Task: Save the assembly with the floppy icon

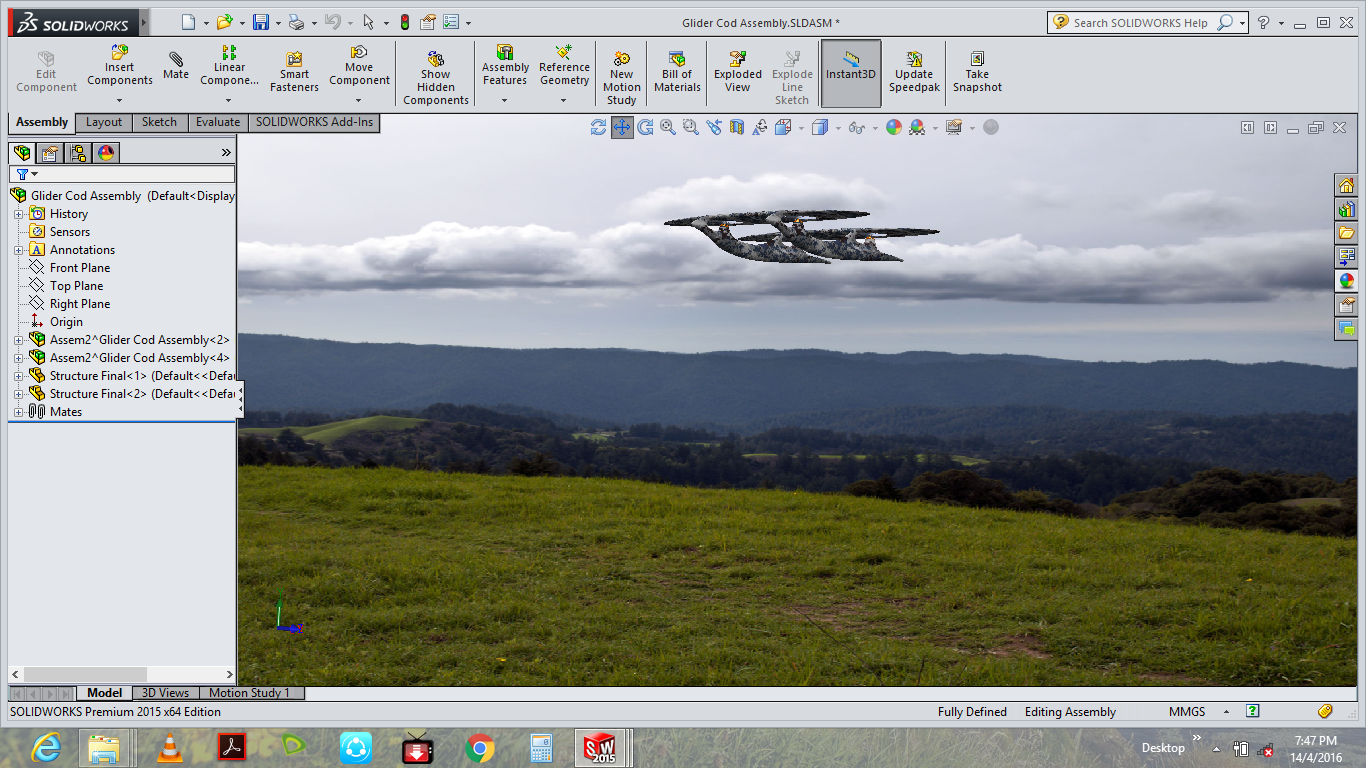Action: pyautogui.click(x=261, y=22)
